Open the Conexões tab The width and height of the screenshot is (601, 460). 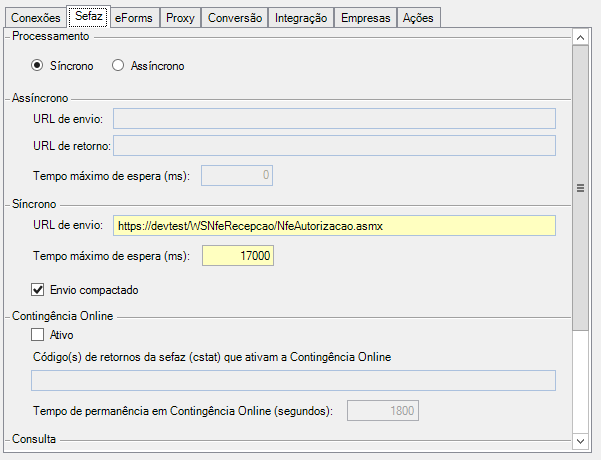coord(35,18)
